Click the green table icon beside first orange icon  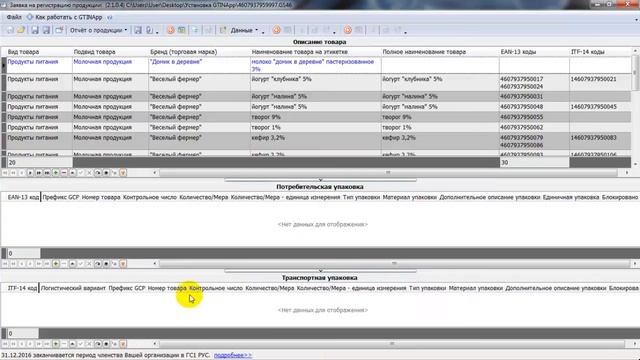tap(182, 30)
